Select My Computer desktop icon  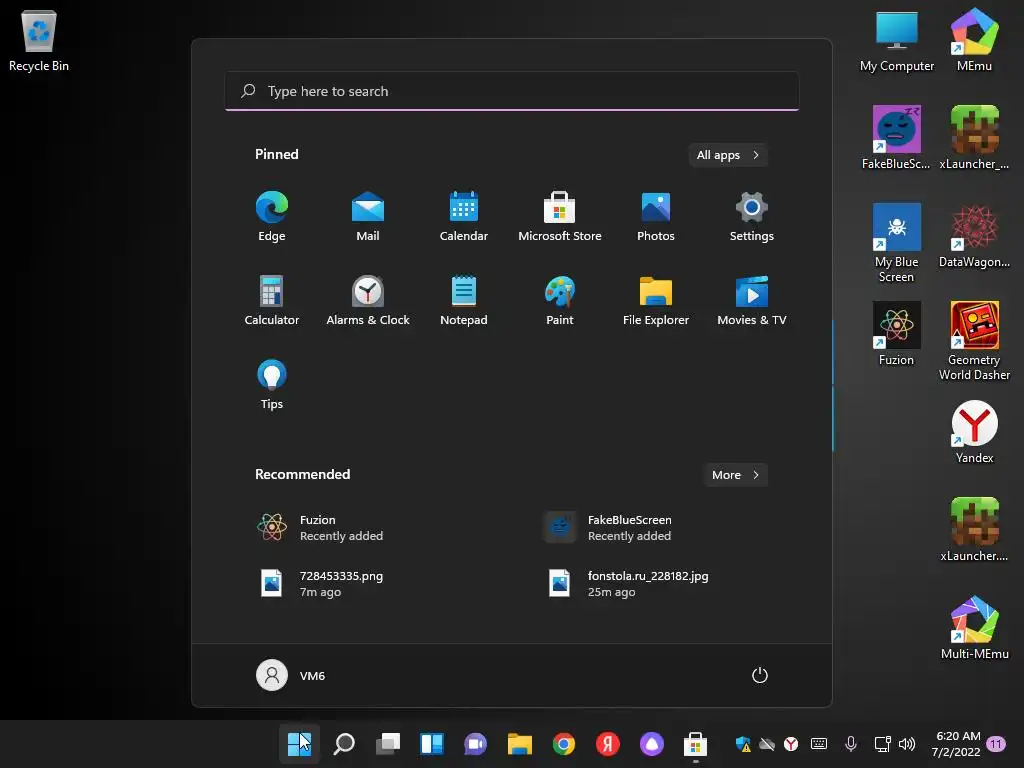click(897, 40)
